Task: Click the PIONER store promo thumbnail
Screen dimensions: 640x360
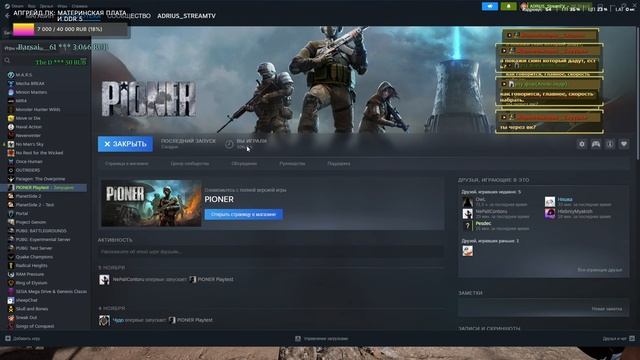Action: tap(151, 203)
